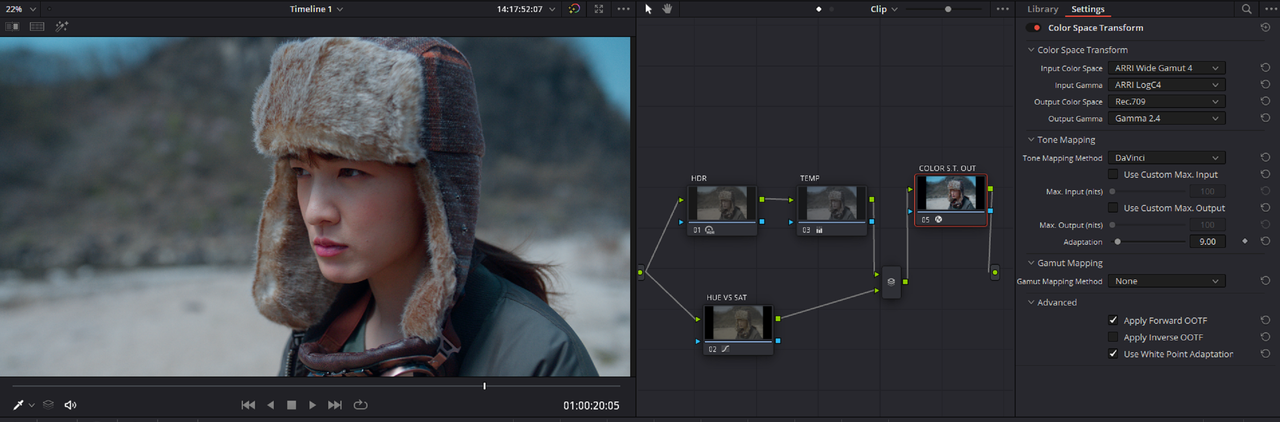This screenshot has width=1280, height=422.
Task: Toggle the image wipe icon above viewer
Action: pos(13,27)
